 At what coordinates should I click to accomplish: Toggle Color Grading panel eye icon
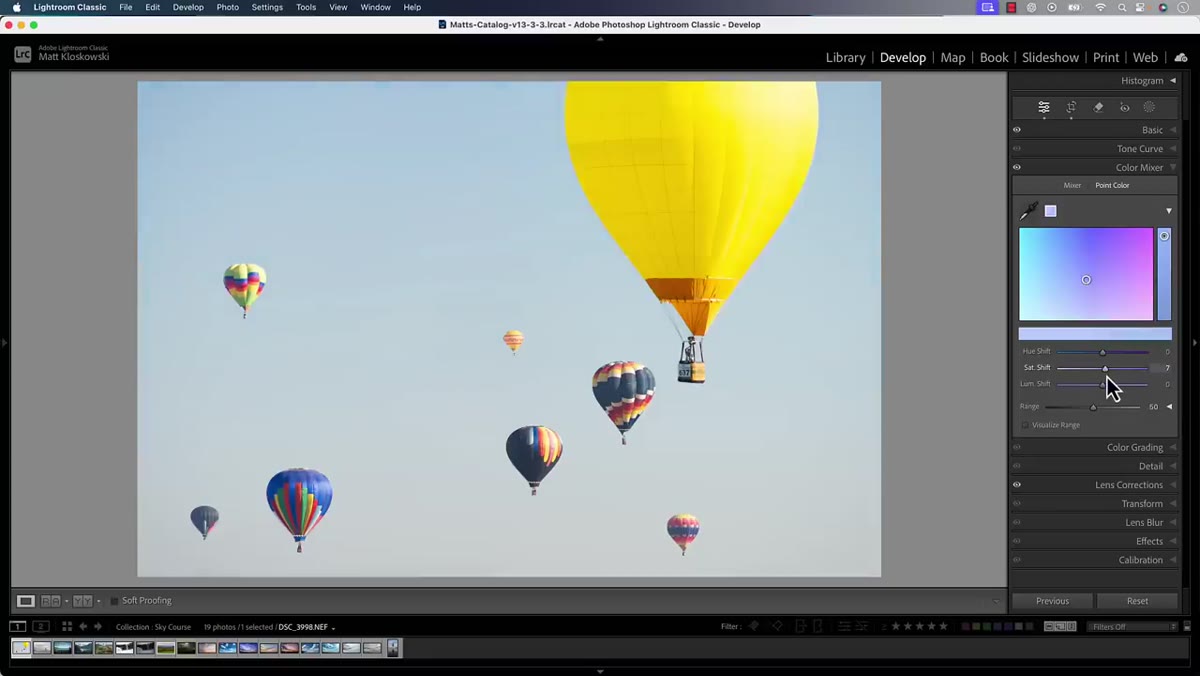tap(1017, 448)
